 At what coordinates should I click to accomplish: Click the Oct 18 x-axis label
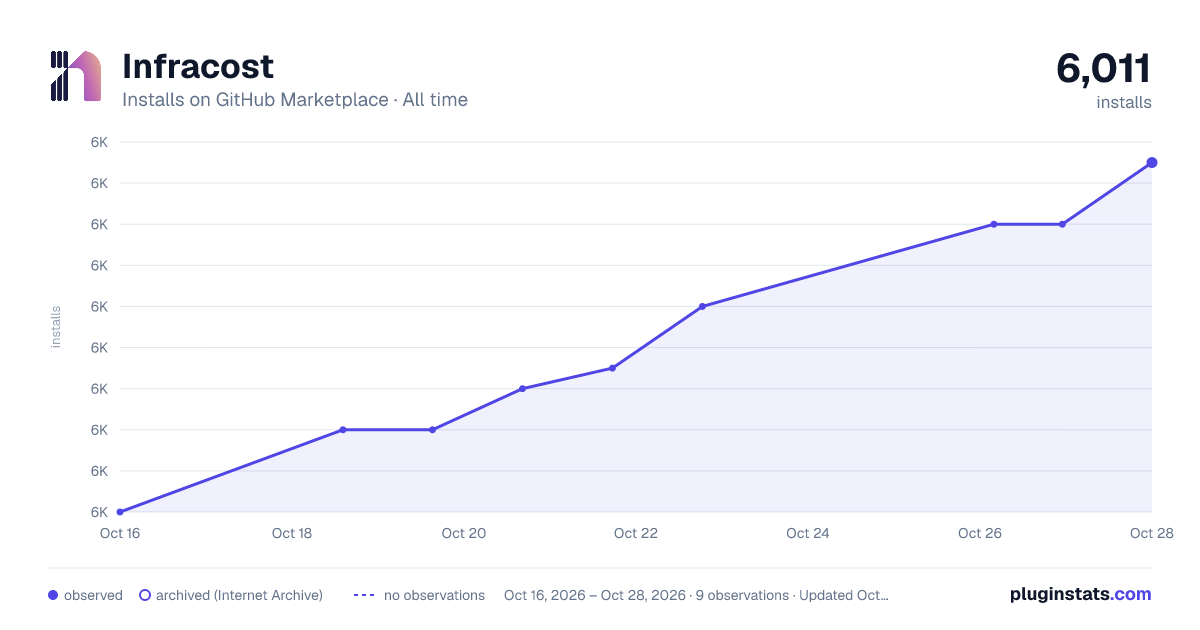(292, 533)
